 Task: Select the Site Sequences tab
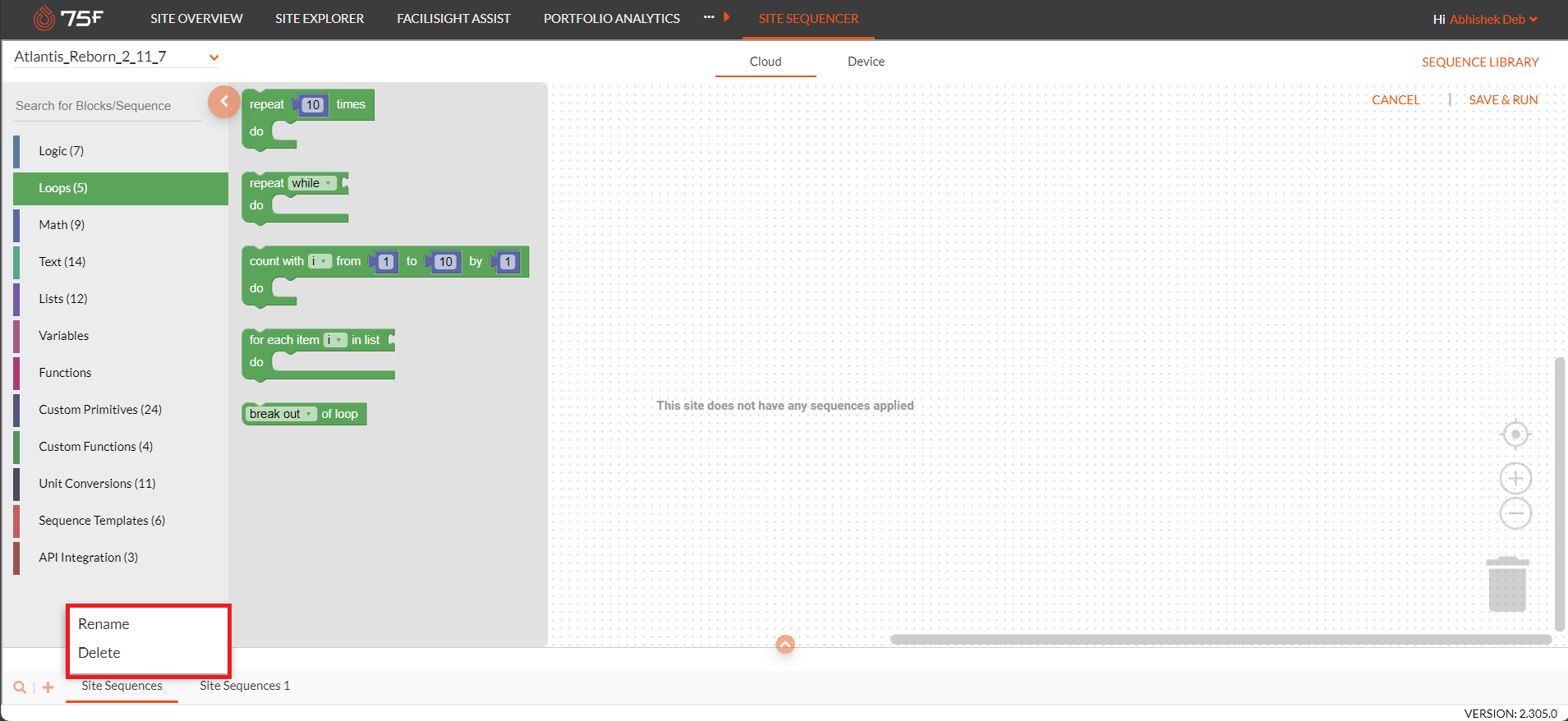click(x=122, y=686)
